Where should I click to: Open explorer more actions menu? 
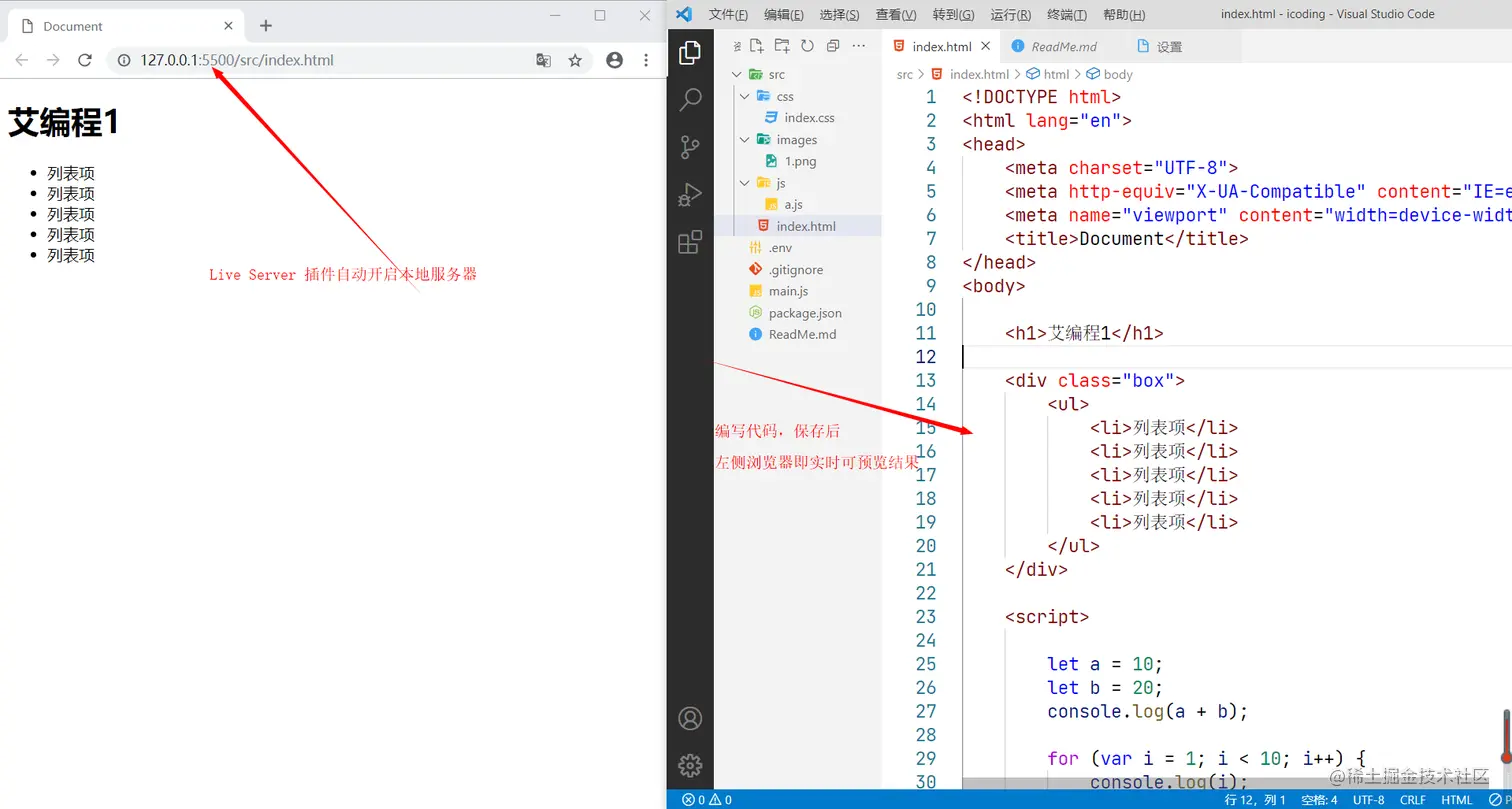(858, 46)
